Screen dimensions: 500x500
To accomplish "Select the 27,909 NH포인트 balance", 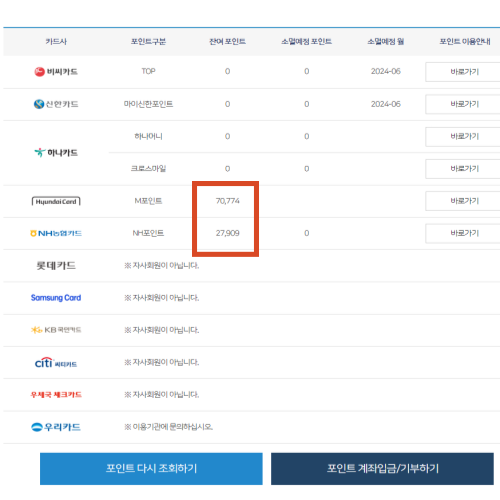I will tap(227, 233).
